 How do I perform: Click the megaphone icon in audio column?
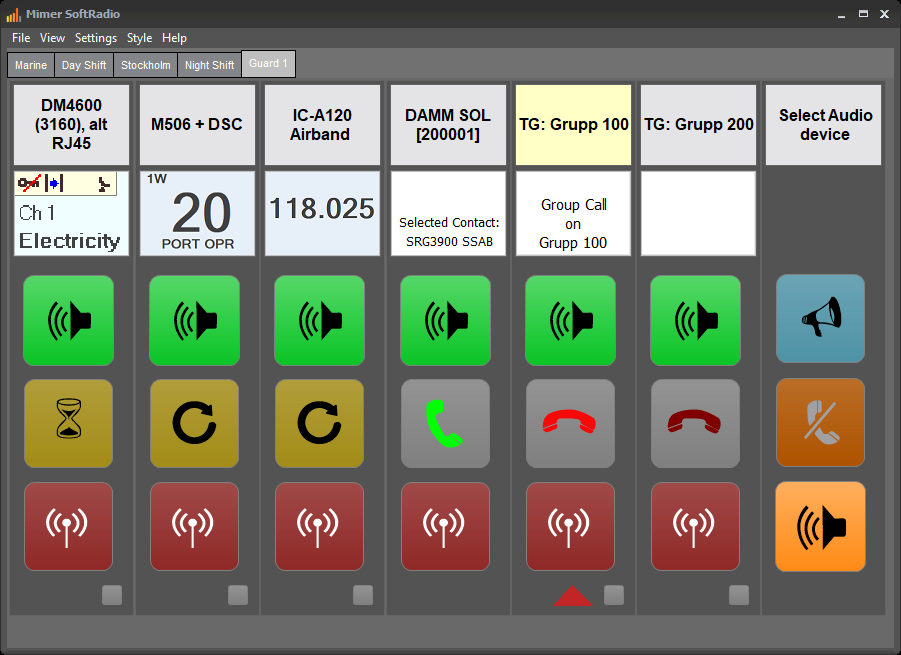click(x=820, y=319)
